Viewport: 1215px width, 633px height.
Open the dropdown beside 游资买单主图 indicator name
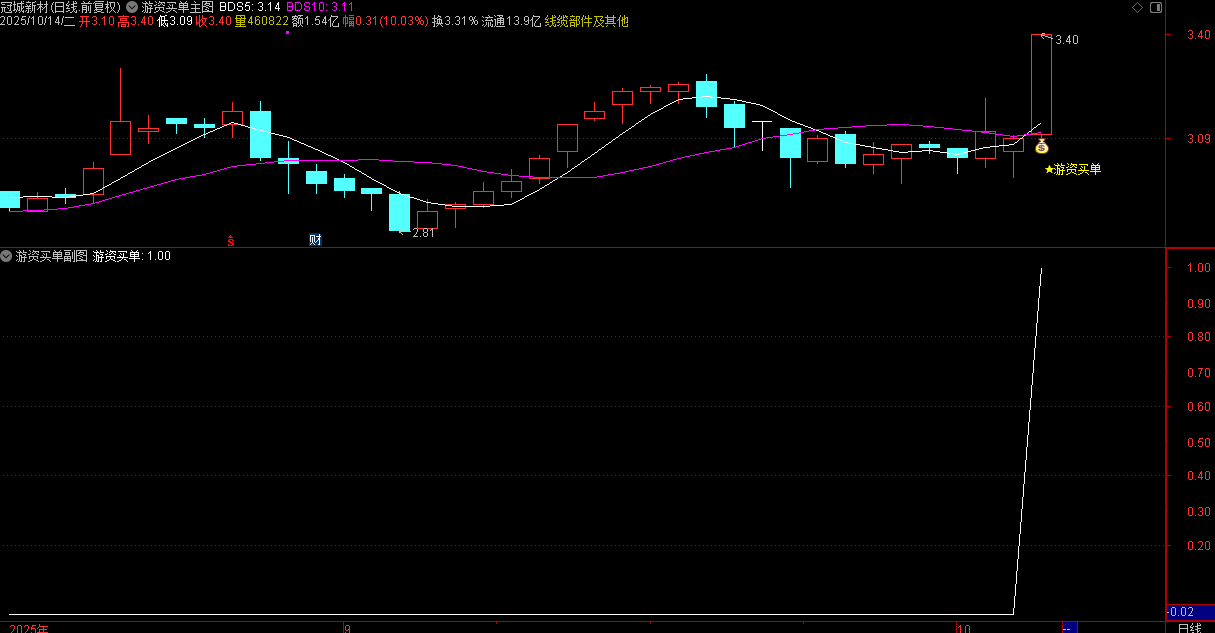(x=133, y=6)
